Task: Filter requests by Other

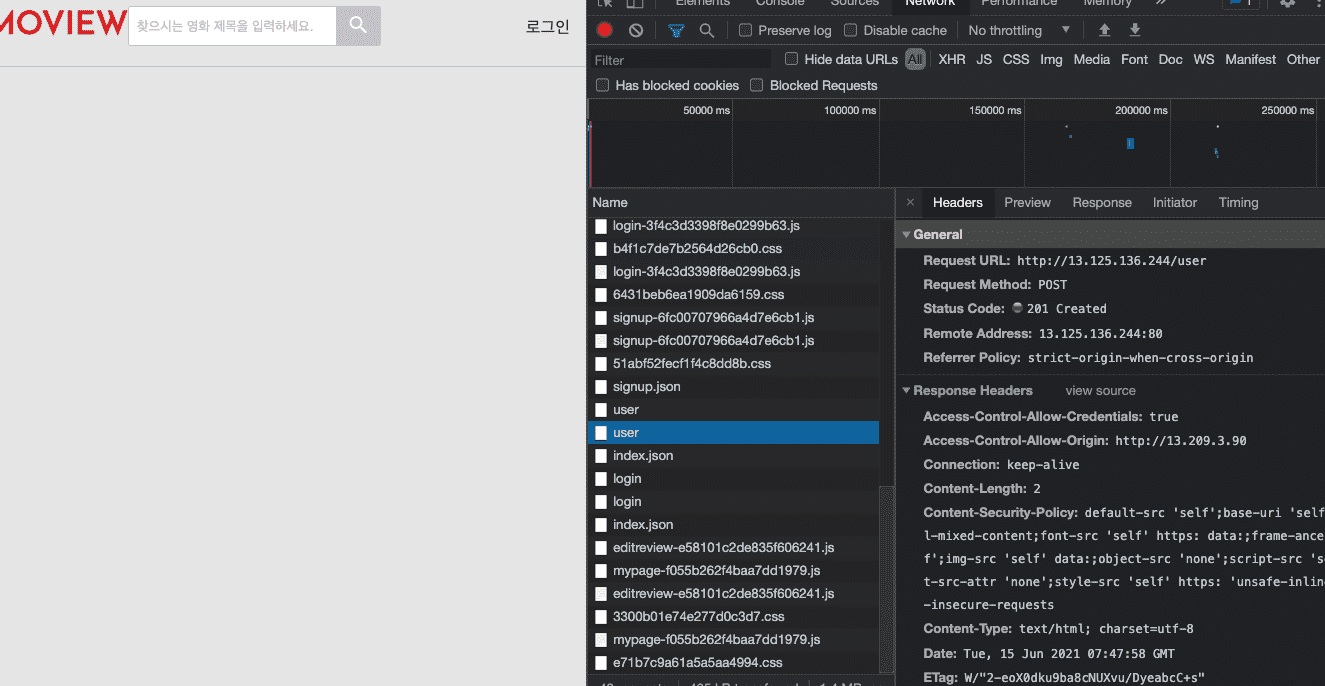Action: pos(1303,59)
